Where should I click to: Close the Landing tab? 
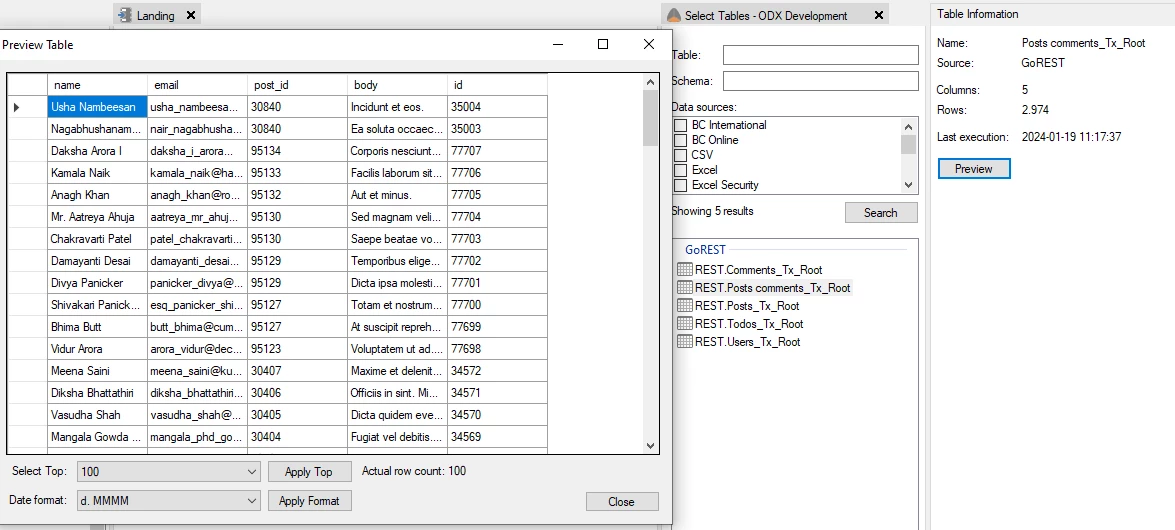(190, 15)
